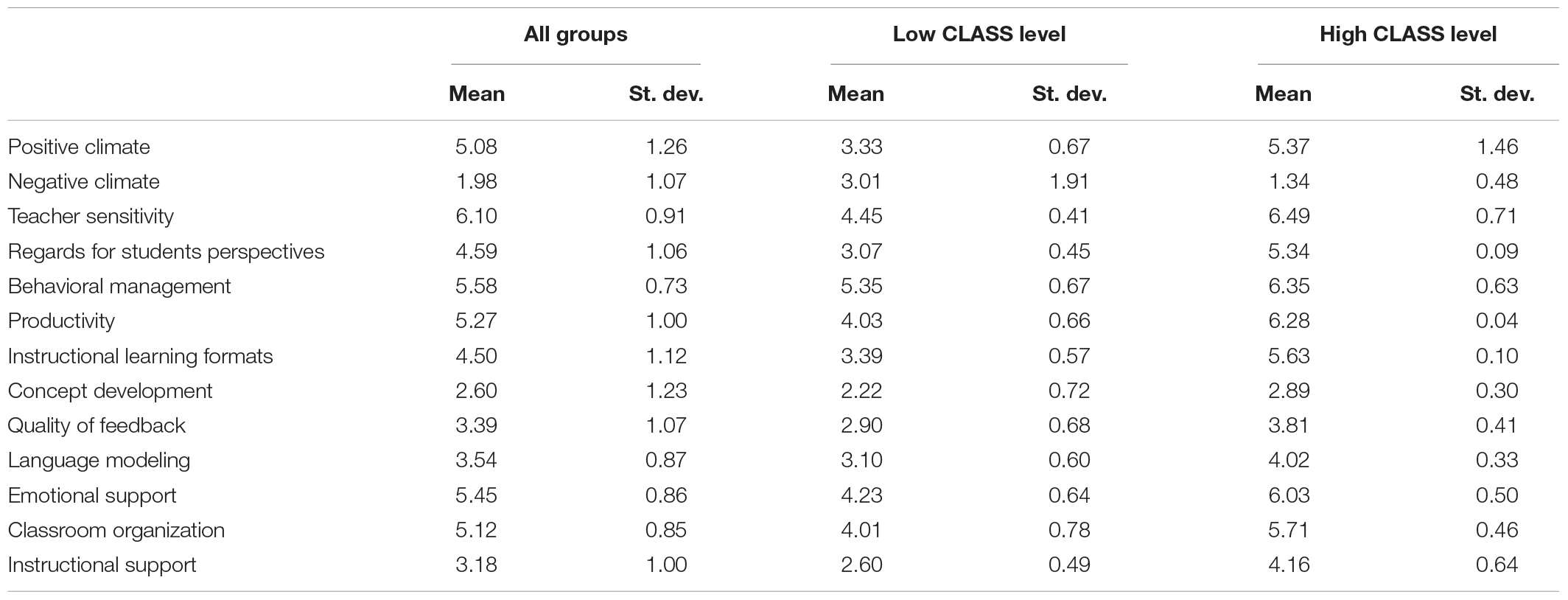Image resolution: width=1568 pixels, height=600 pixels.
Task: Select the 'Instructional support' row label
Action: pyautogui.click(x=102, y=565)
